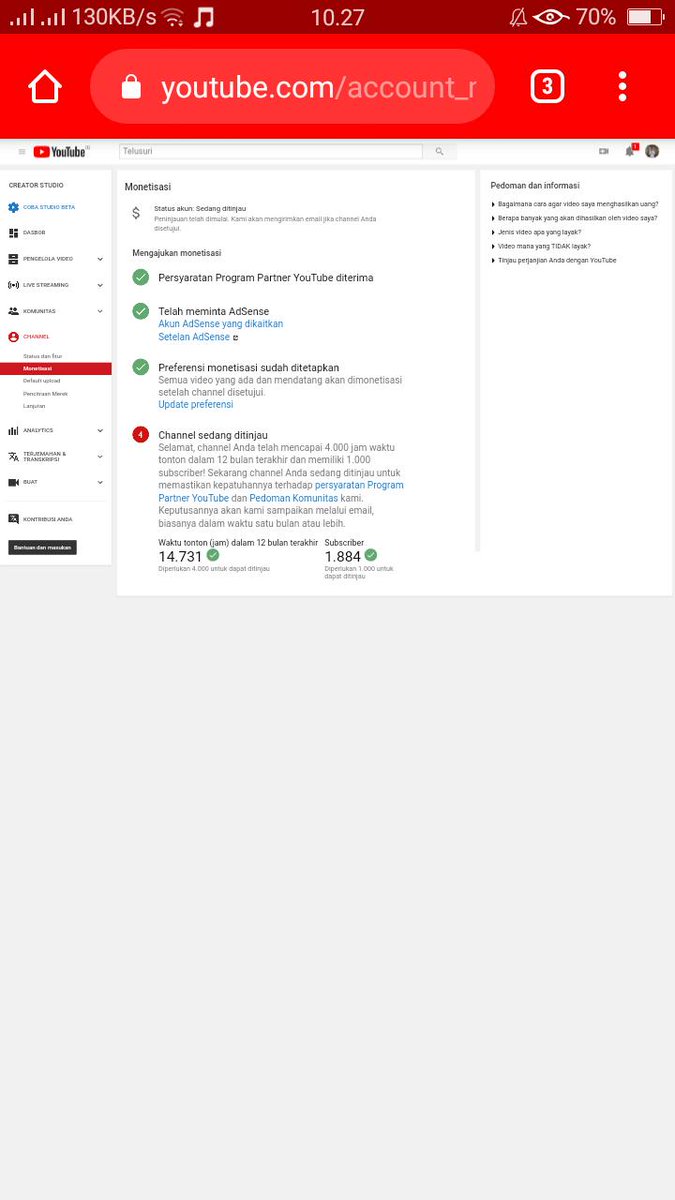
Task: Click the upload video camera icon
Action: (x=604, y=151)
